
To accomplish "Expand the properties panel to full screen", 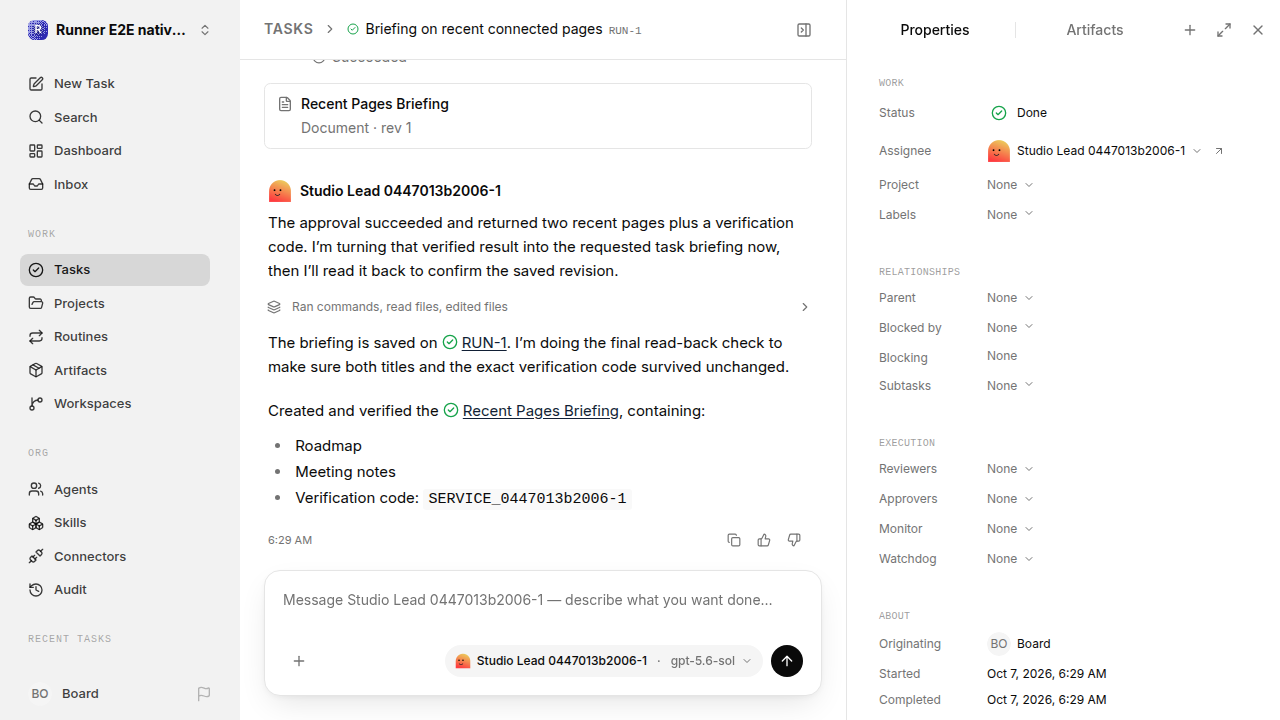I will coord(1224,30).
